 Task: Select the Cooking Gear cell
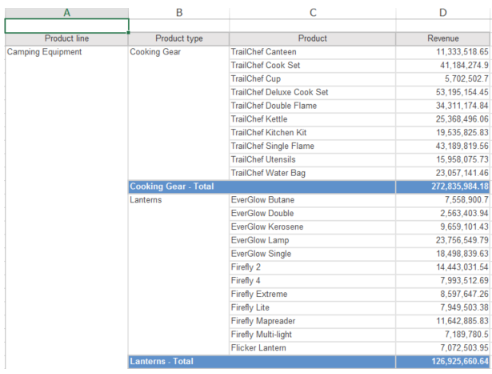179,113
